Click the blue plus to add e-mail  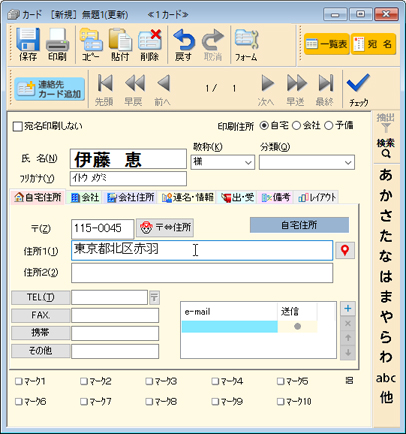[x=348, y=308]
